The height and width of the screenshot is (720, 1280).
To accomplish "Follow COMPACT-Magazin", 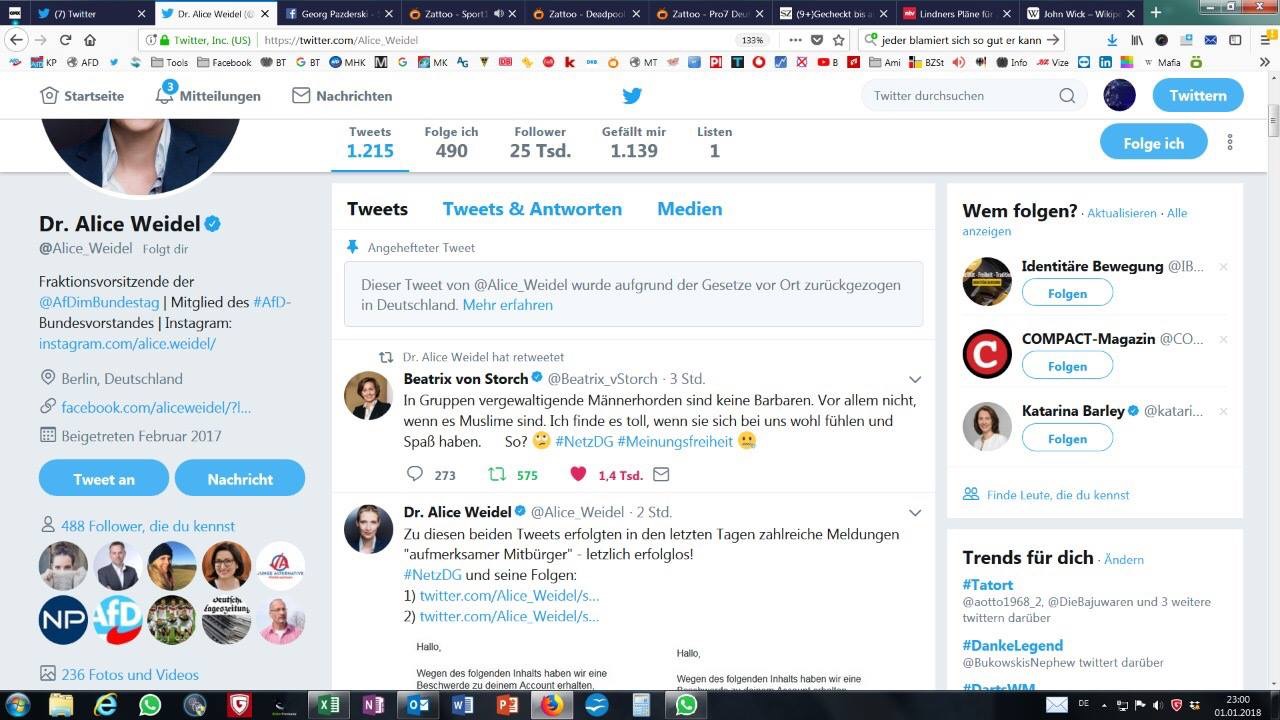I will pyautogui.click(x=1067, y=366).
